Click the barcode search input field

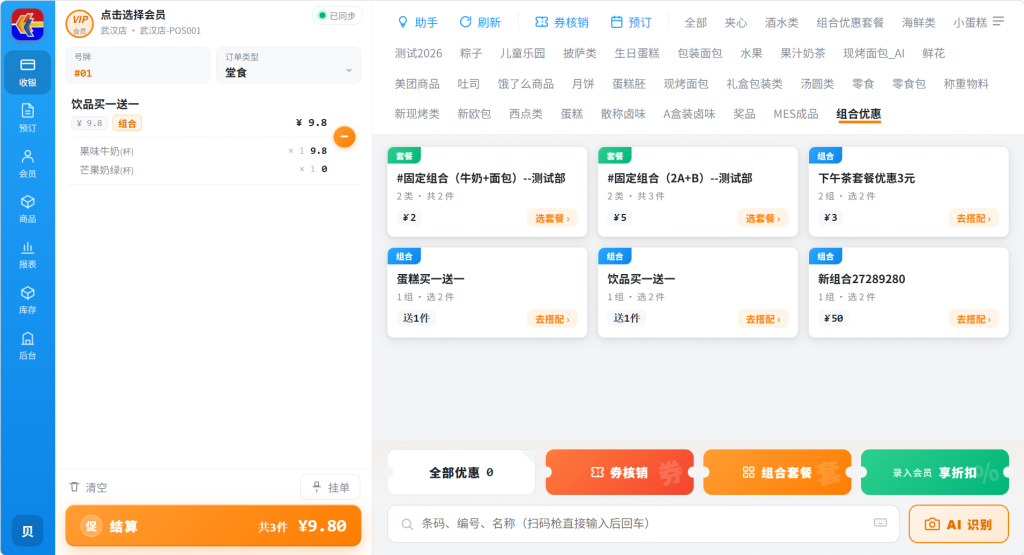[x=643, y=524]
